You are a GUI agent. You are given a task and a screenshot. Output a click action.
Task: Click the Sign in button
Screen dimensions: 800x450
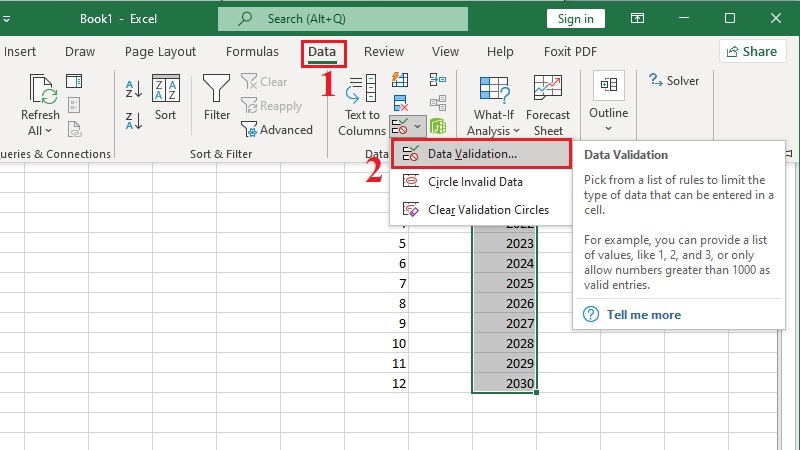click(x=576, y=19)
